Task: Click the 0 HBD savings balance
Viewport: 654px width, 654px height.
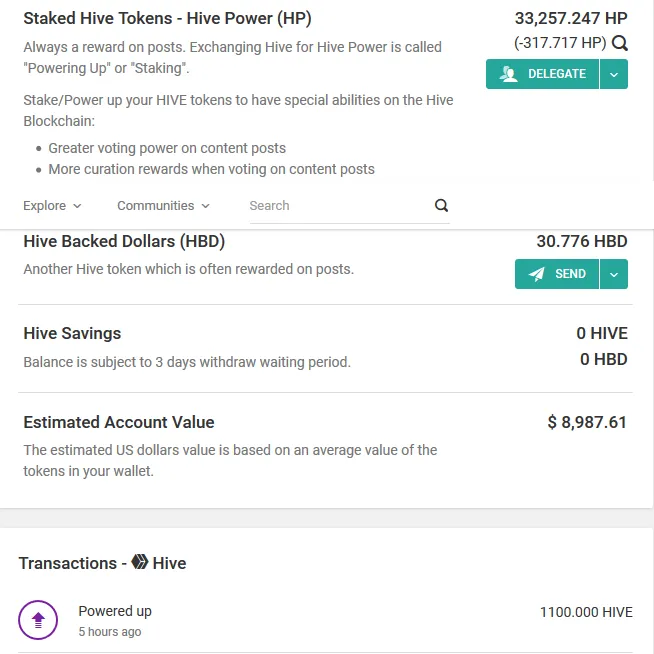Action: coord(604,359)
